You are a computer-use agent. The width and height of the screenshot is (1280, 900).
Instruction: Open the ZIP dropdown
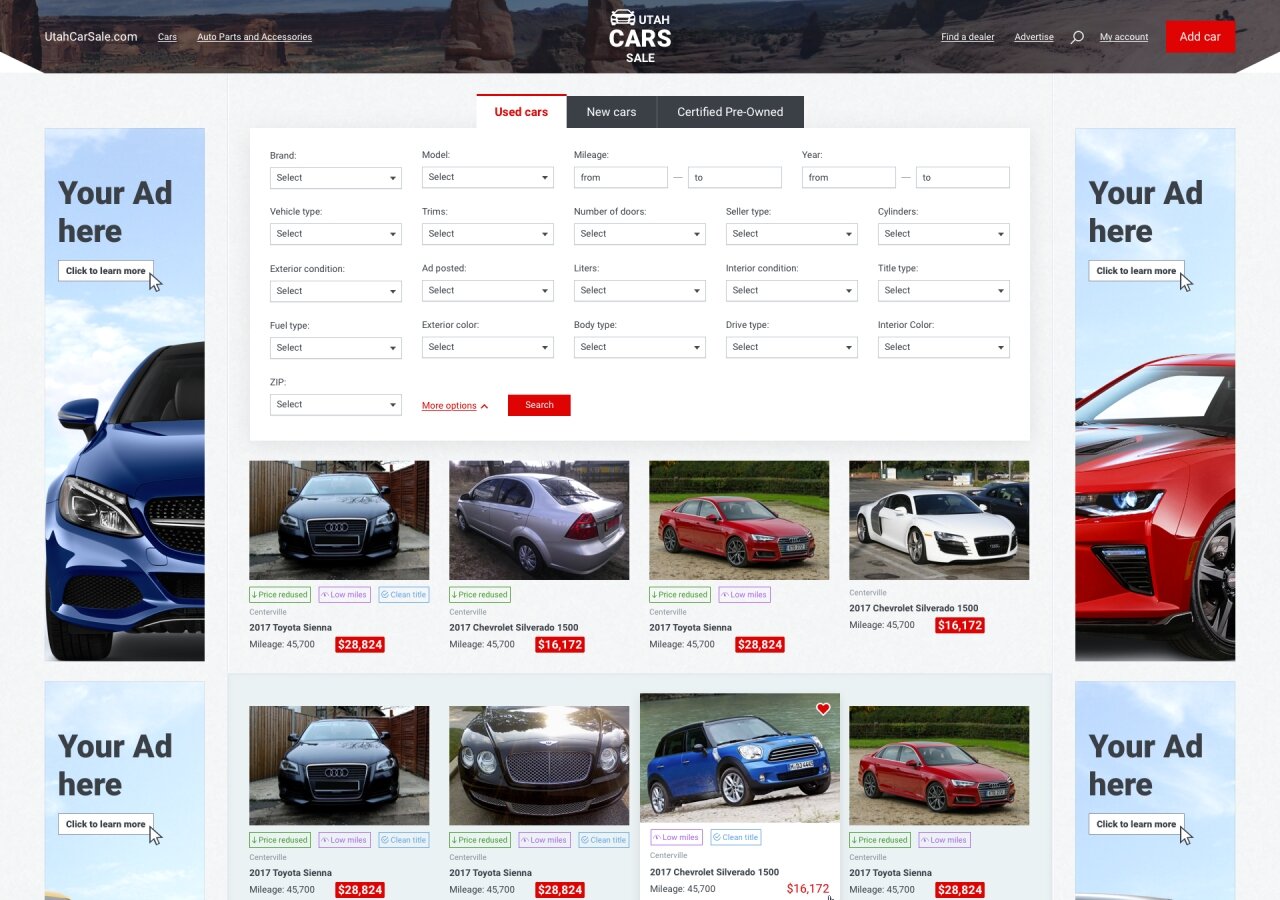click(336, 405)
